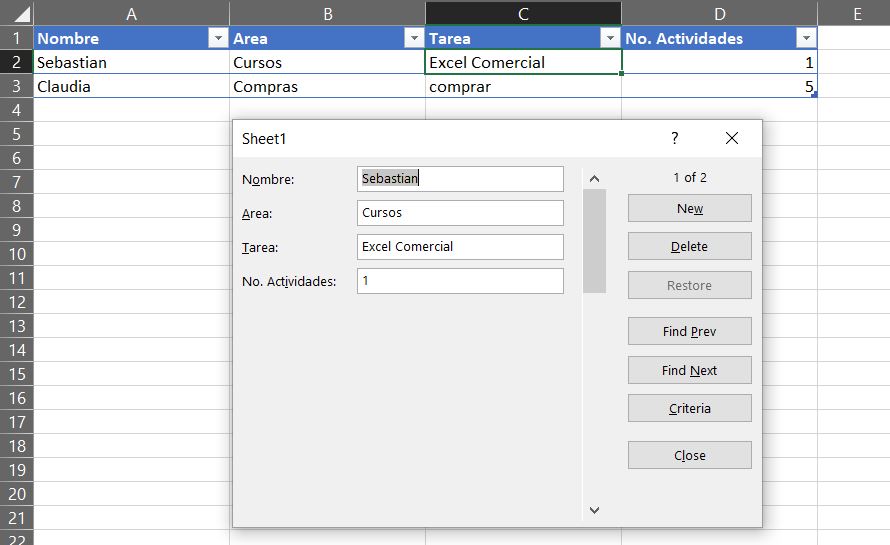Click the Find Next button

pyautogui.click(x=690, y=370)
